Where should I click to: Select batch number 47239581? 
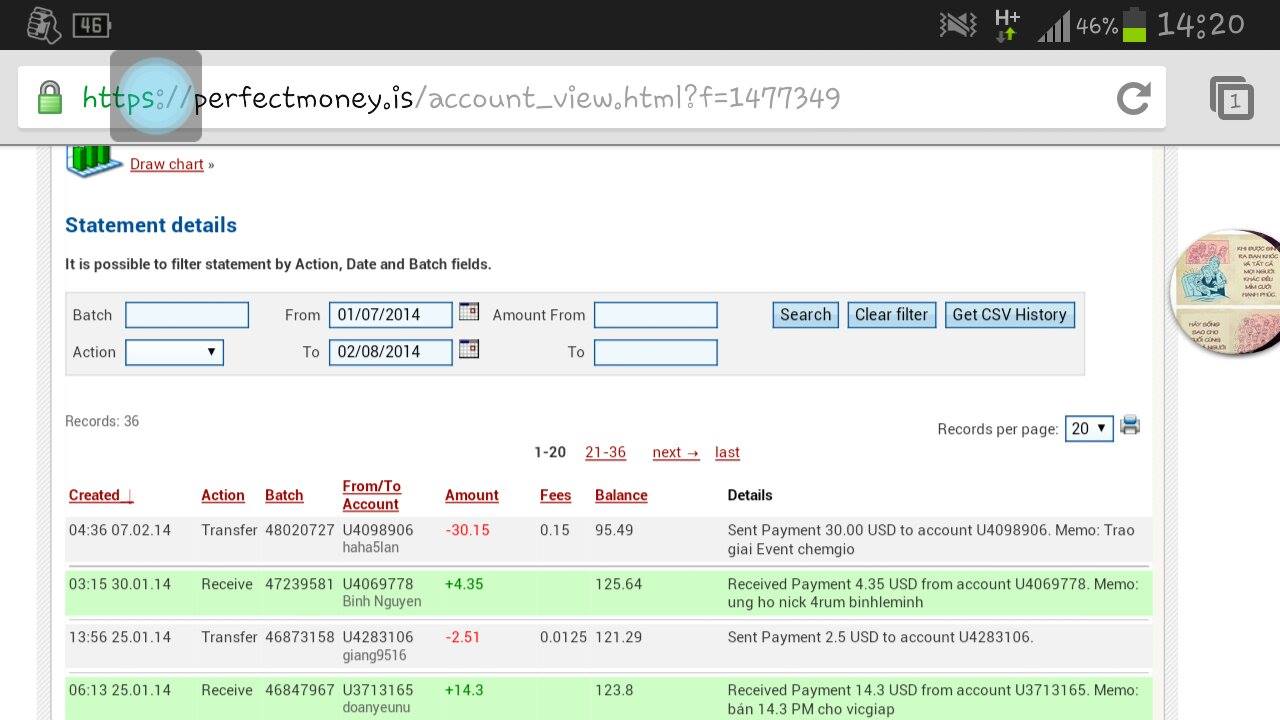click(x=300, y=584)
